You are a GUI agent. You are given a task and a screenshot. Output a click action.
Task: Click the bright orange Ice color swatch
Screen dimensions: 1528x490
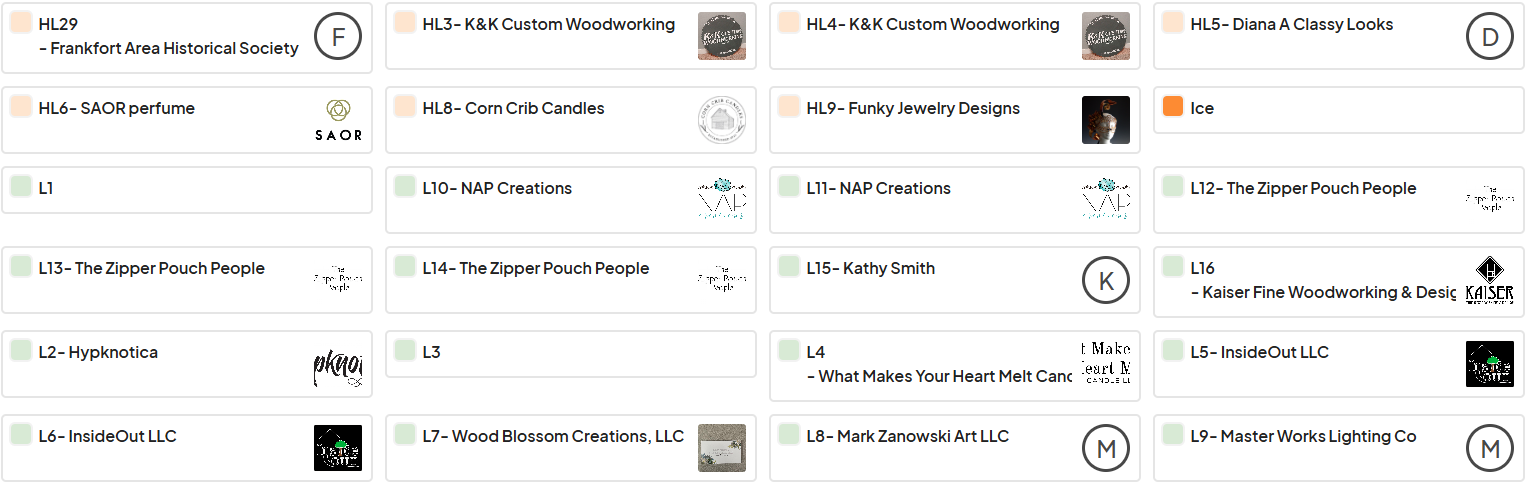click(1173, 106)
